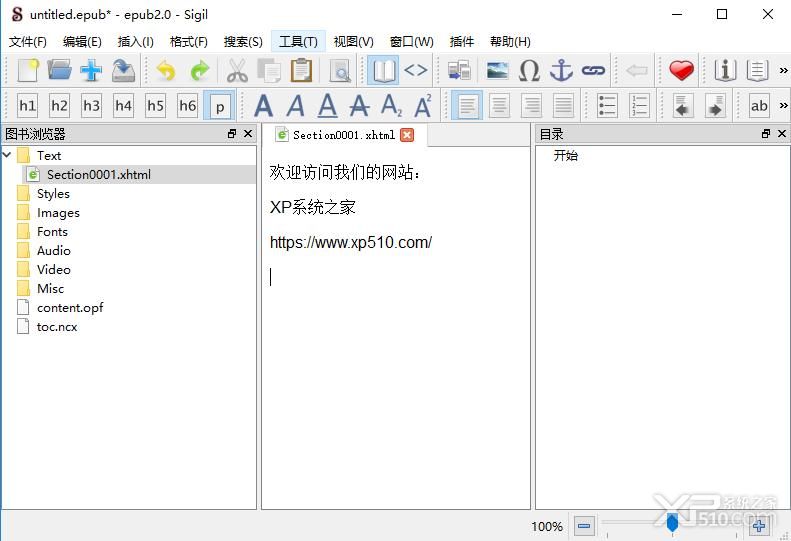Image resolution: width=791 pixels, height=541 pixels.
Task: Expand the top toolbar overflow chevron
Action: pos(783,70)
